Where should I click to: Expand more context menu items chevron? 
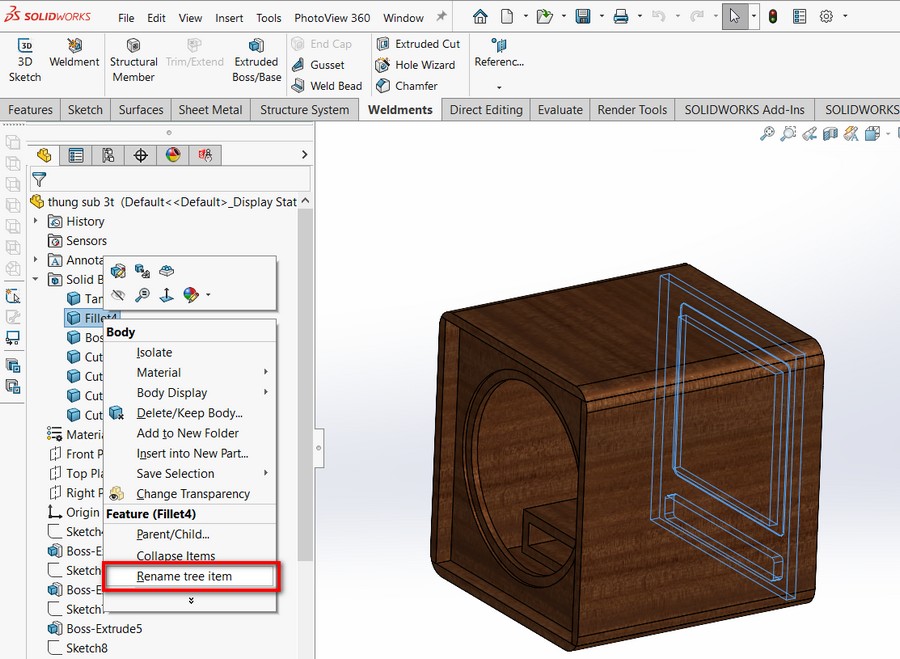tap(191, 600)
